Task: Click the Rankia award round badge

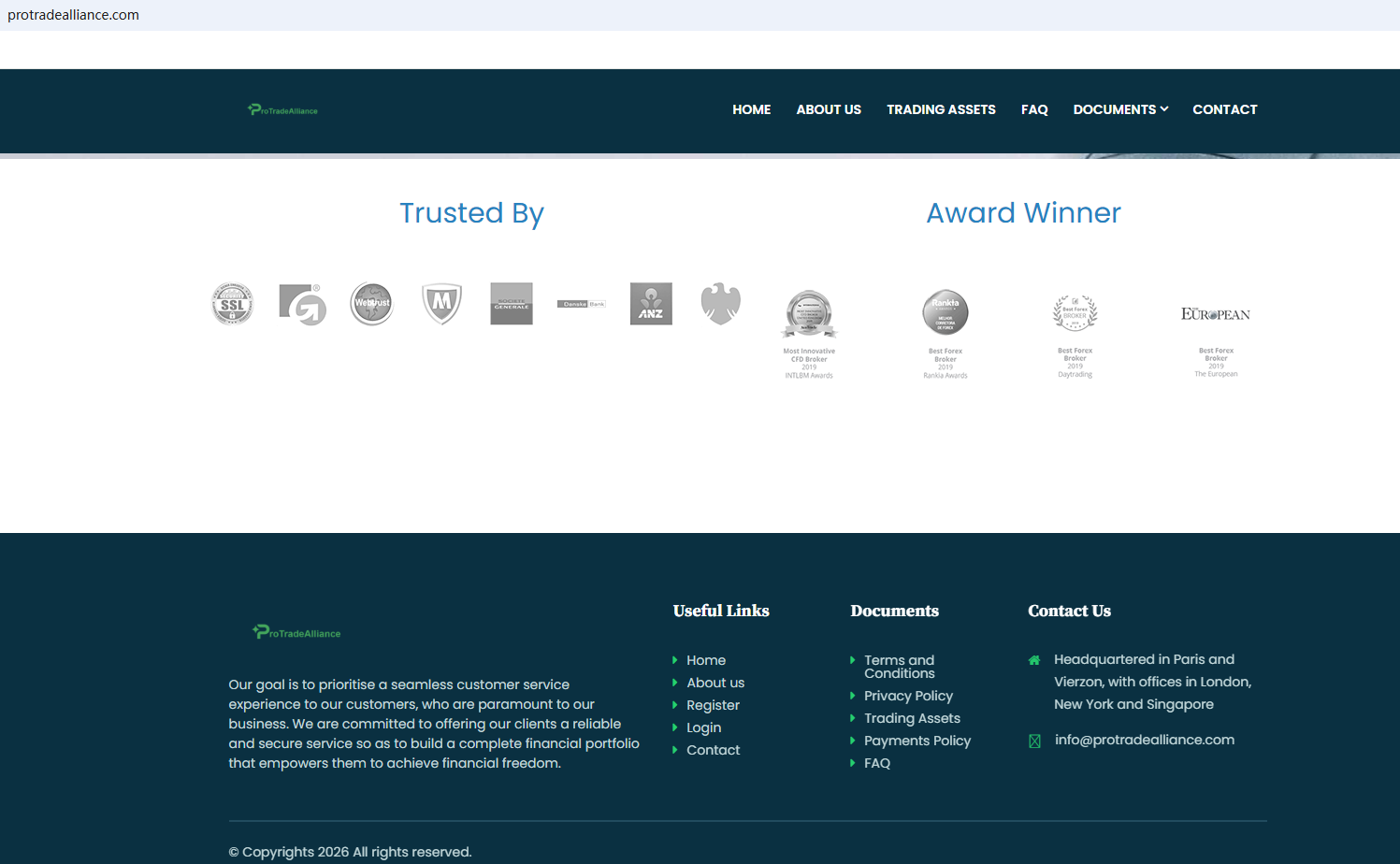Action: [945, 312]
